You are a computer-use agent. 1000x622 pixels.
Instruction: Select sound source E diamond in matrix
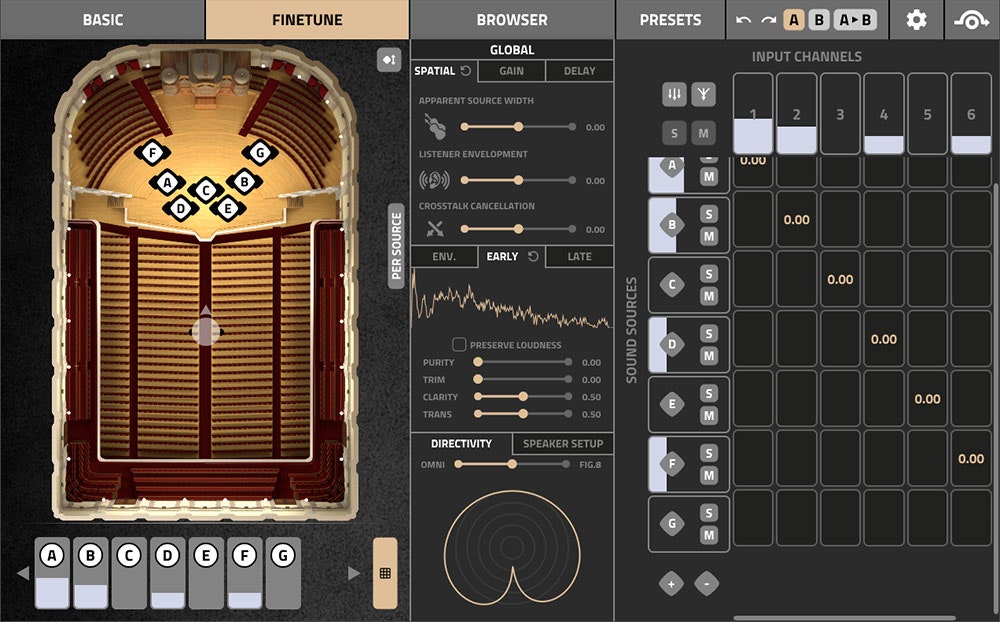click(672, 404)
